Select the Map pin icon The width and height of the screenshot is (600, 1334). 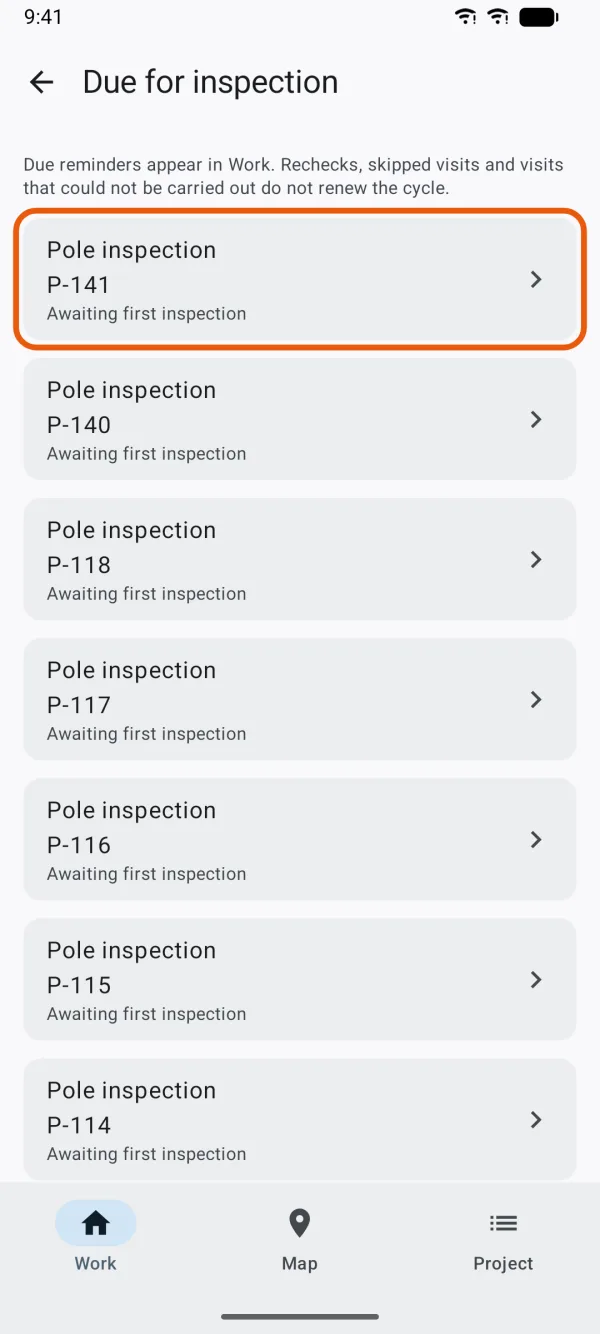point(299,1222)
